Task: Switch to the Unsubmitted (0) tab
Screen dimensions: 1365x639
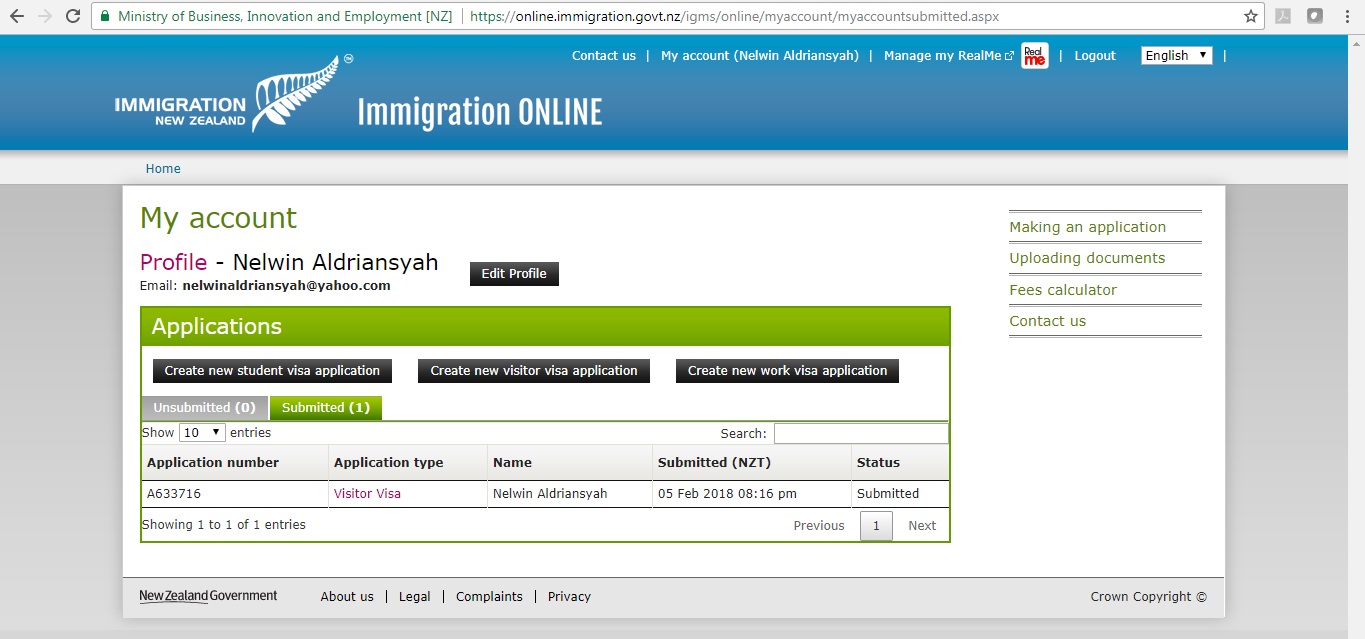Action: tap(204, 408)
